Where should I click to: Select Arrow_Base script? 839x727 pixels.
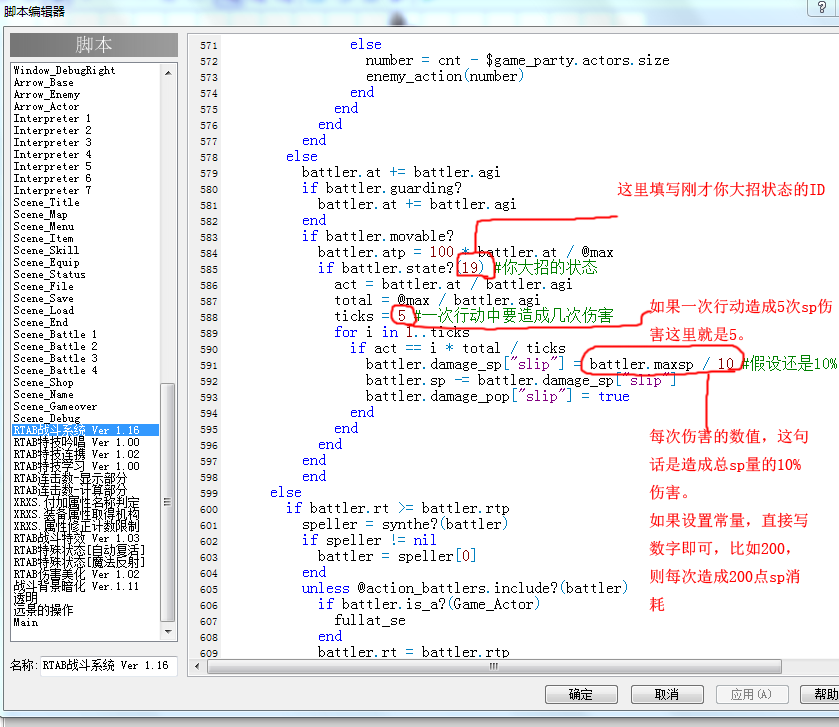[x=43, y=82]
